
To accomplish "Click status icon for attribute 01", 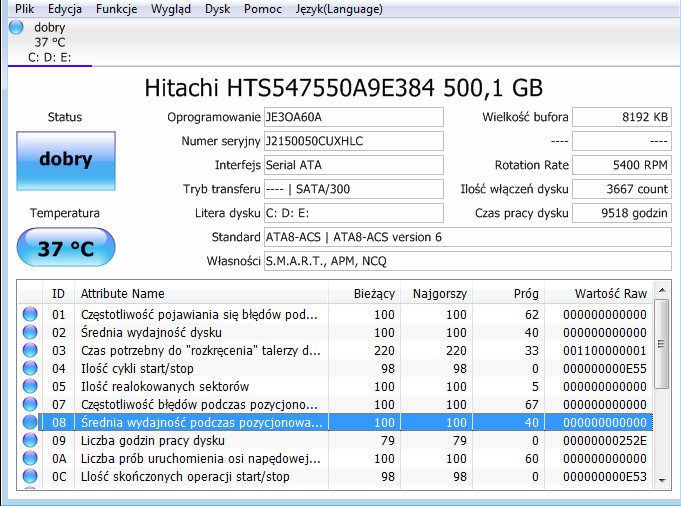I will coord(30,314).
